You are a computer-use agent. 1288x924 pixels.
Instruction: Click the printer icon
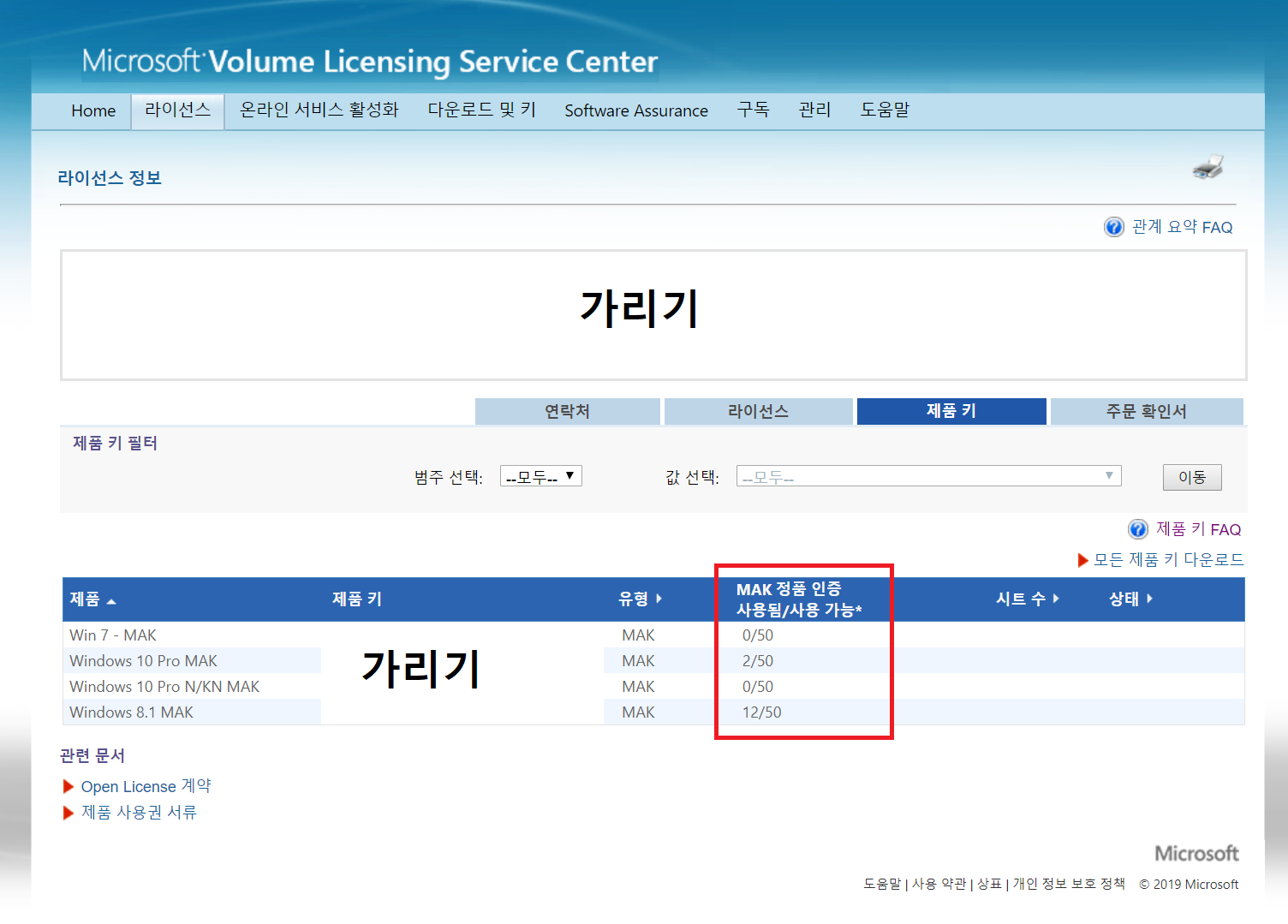[x=1208, y=167]
